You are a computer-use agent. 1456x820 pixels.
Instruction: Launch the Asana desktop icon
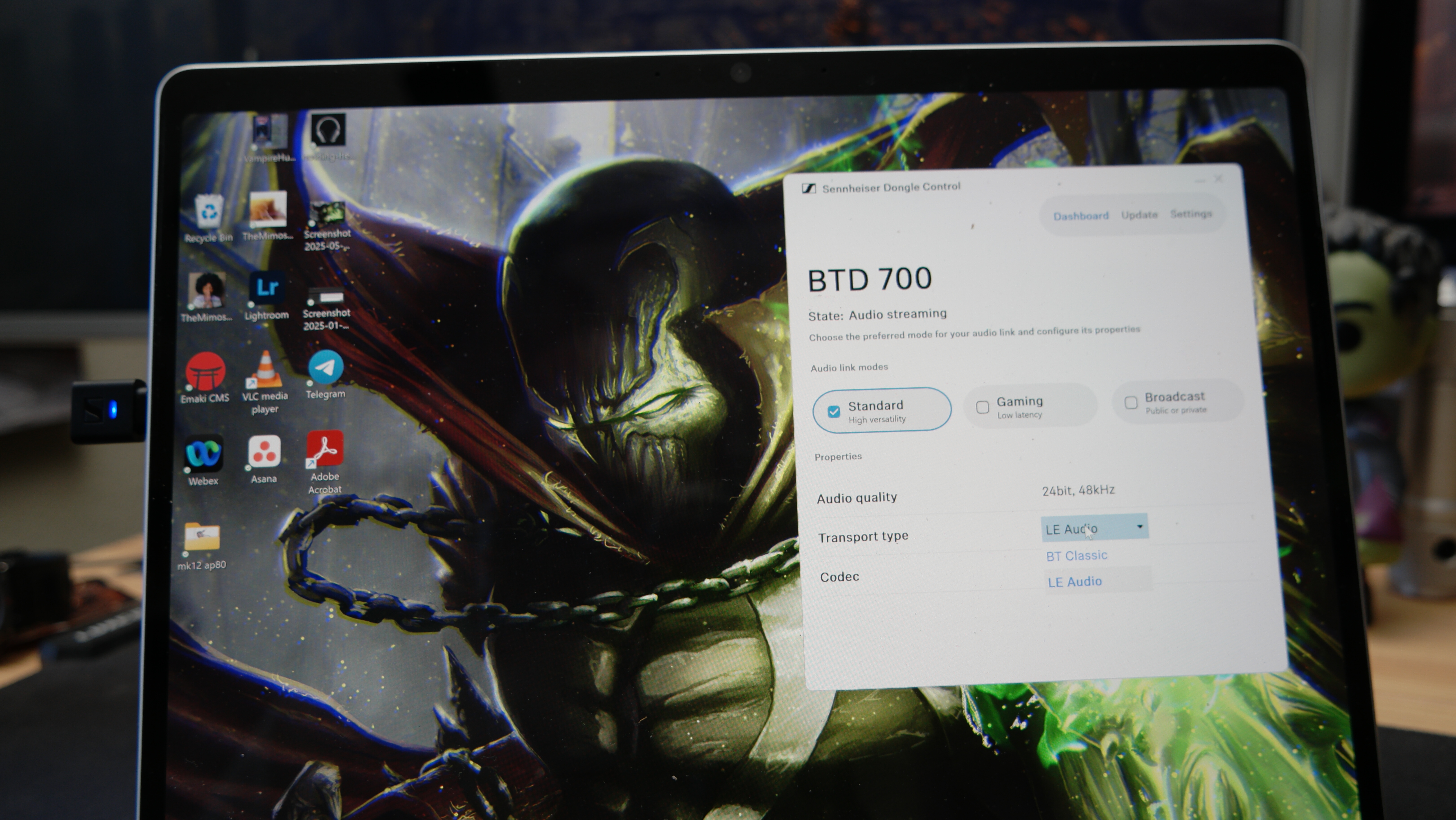[x=264, y=453]
